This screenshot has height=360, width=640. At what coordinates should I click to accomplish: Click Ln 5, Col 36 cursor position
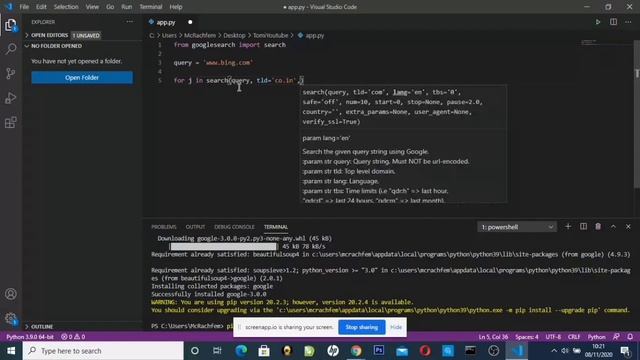click(x=493, y=337)
